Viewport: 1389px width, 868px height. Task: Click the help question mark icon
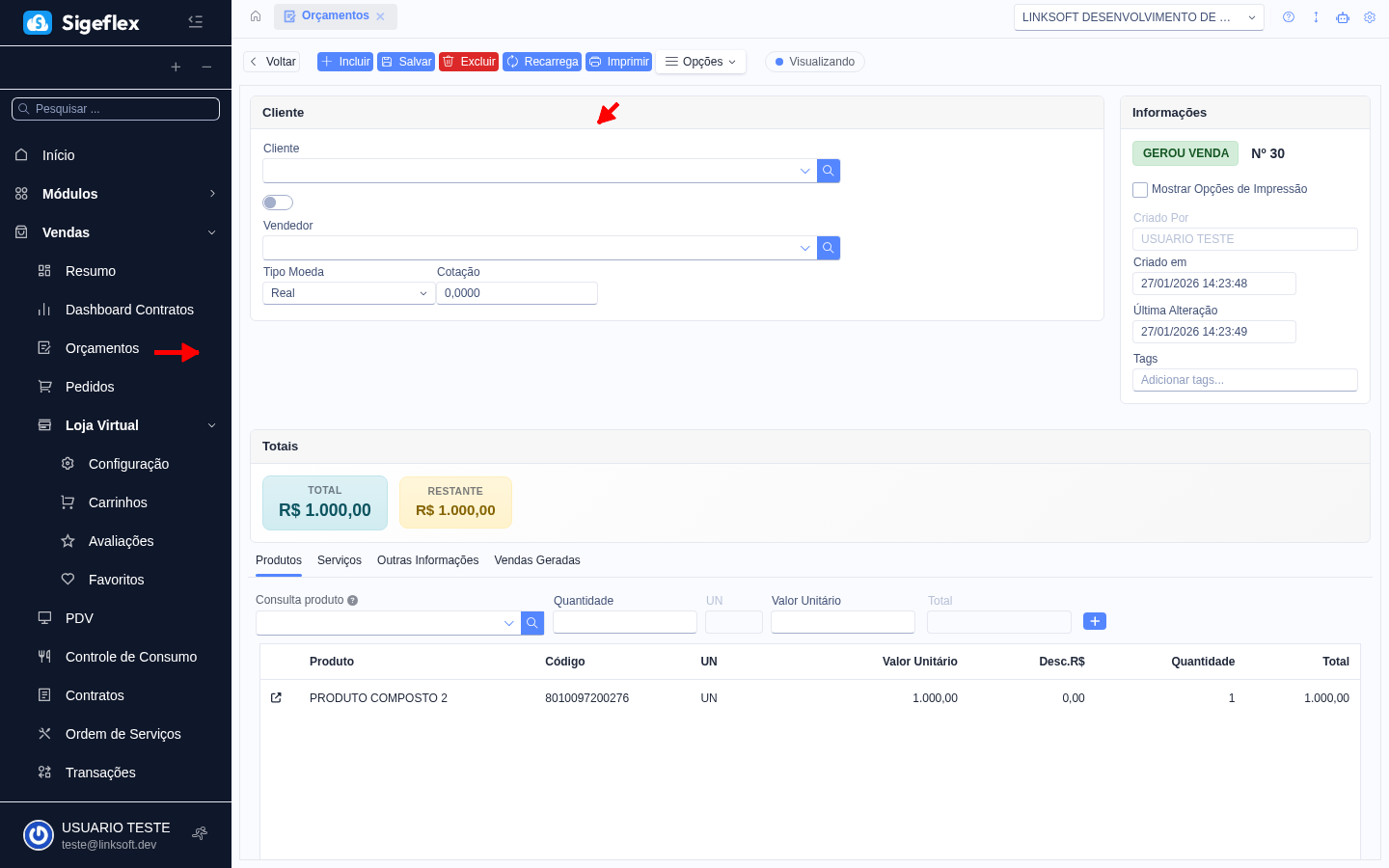(x=1288, y=17)
